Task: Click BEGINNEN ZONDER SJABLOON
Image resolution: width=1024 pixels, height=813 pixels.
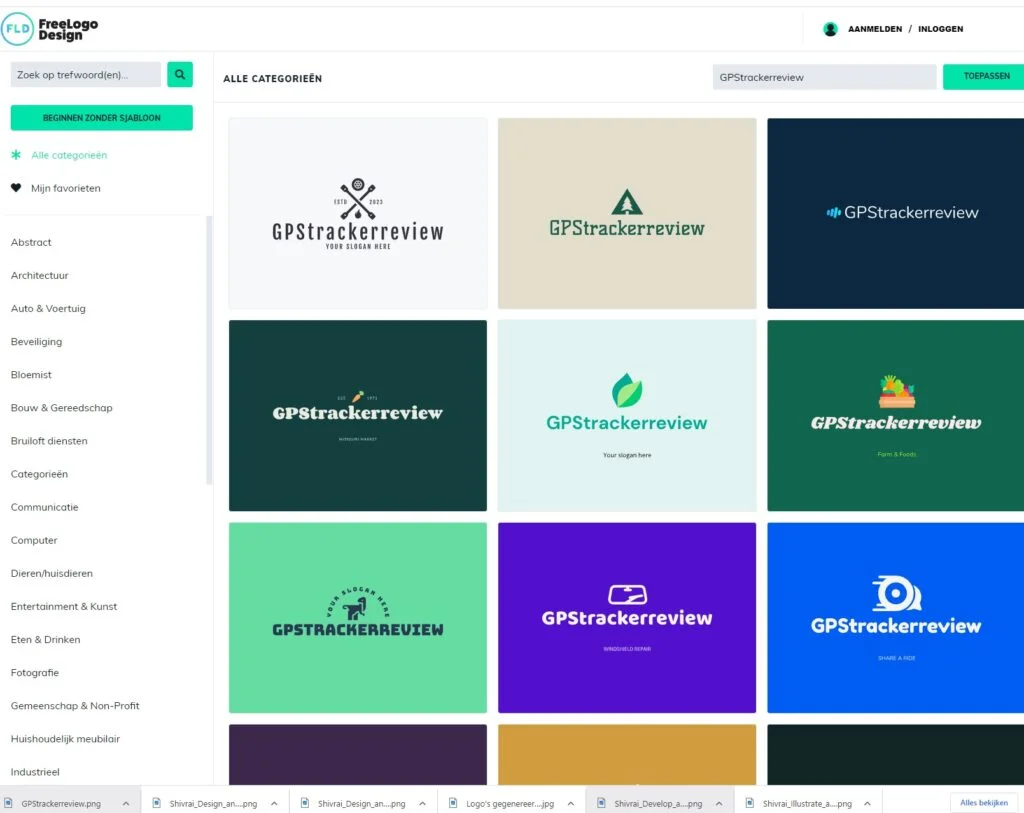Action: (x=102, y=117)
